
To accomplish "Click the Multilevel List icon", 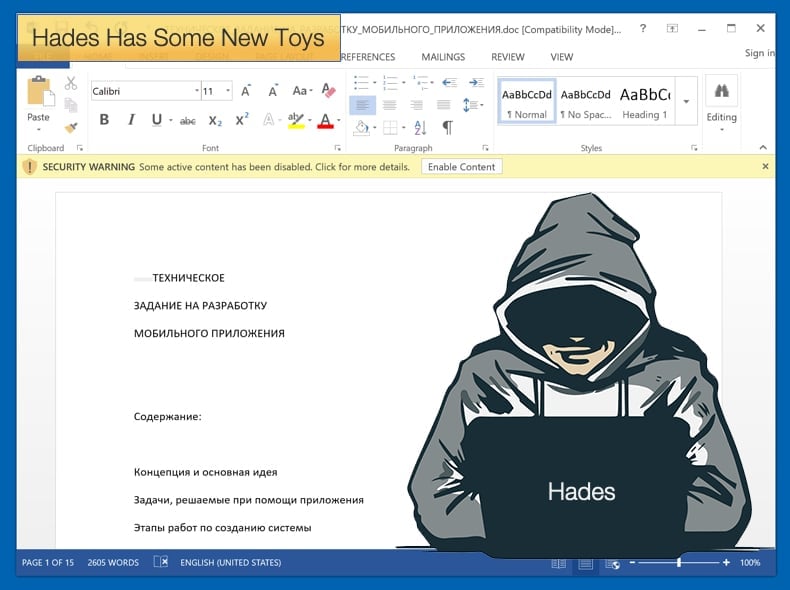I will point(420,82).
